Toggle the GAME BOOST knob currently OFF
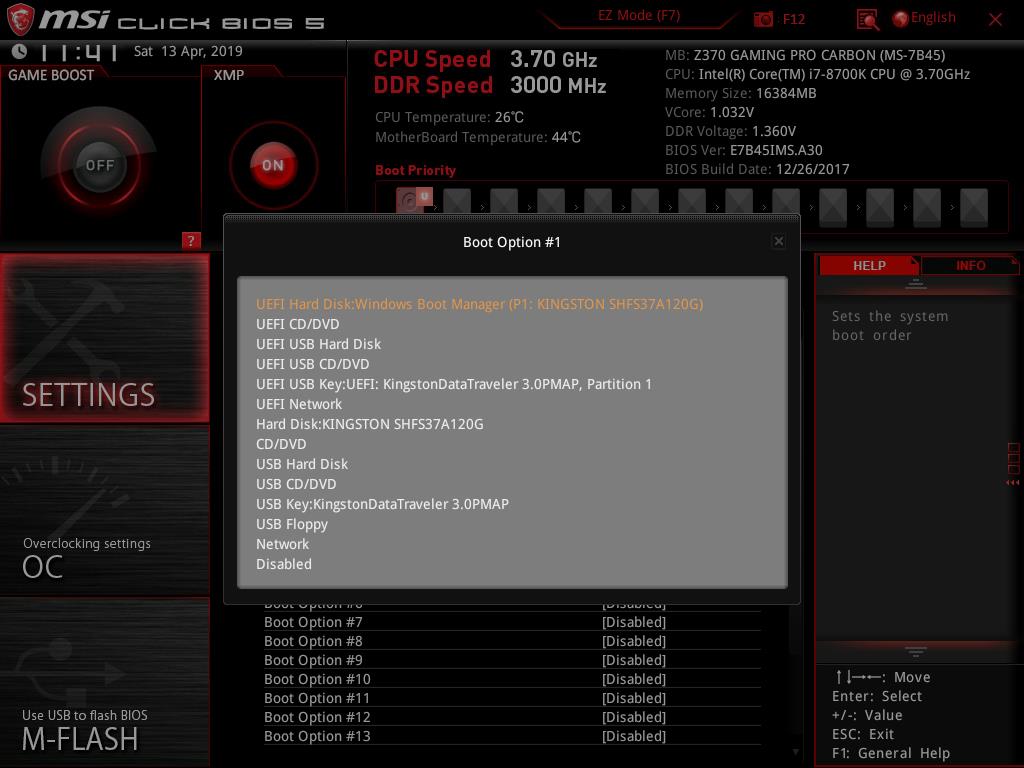 click(99, 165)
